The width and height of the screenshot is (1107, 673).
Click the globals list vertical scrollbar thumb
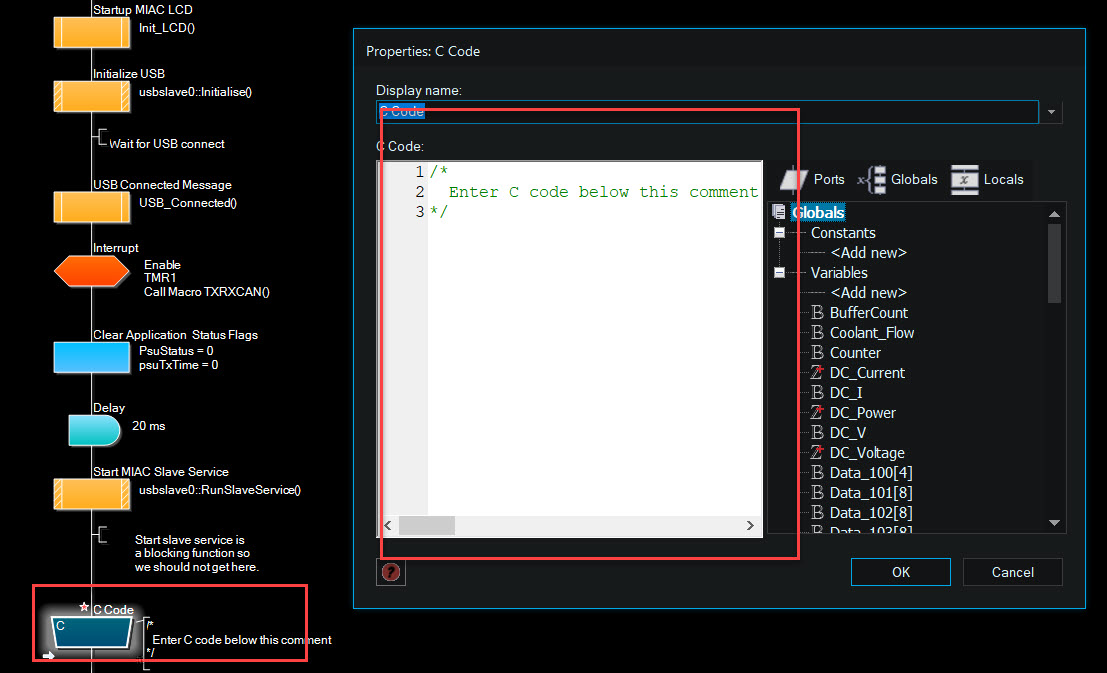(1054, 263)
